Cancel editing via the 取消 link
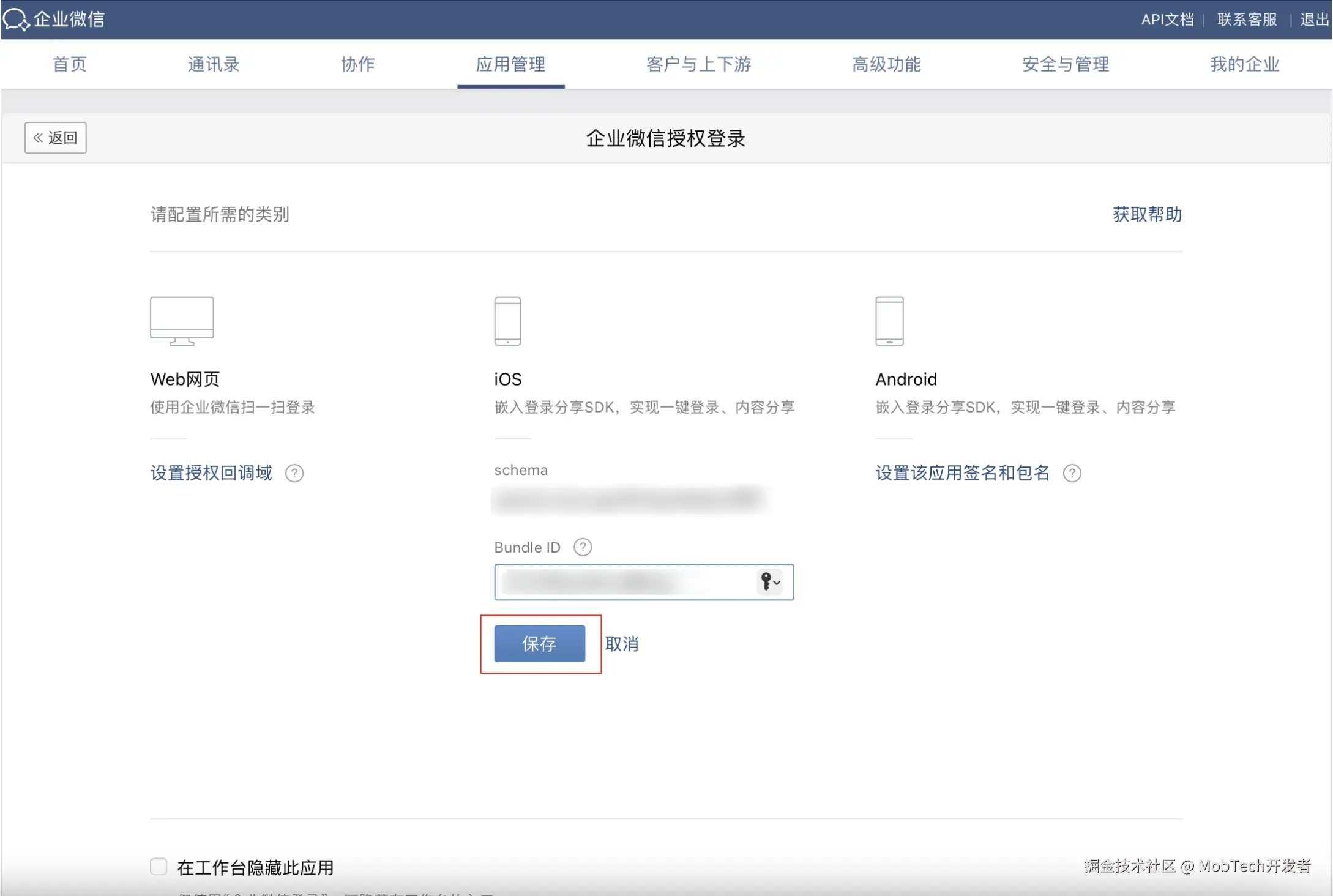 pyautogui.click(x=622, y=644)
